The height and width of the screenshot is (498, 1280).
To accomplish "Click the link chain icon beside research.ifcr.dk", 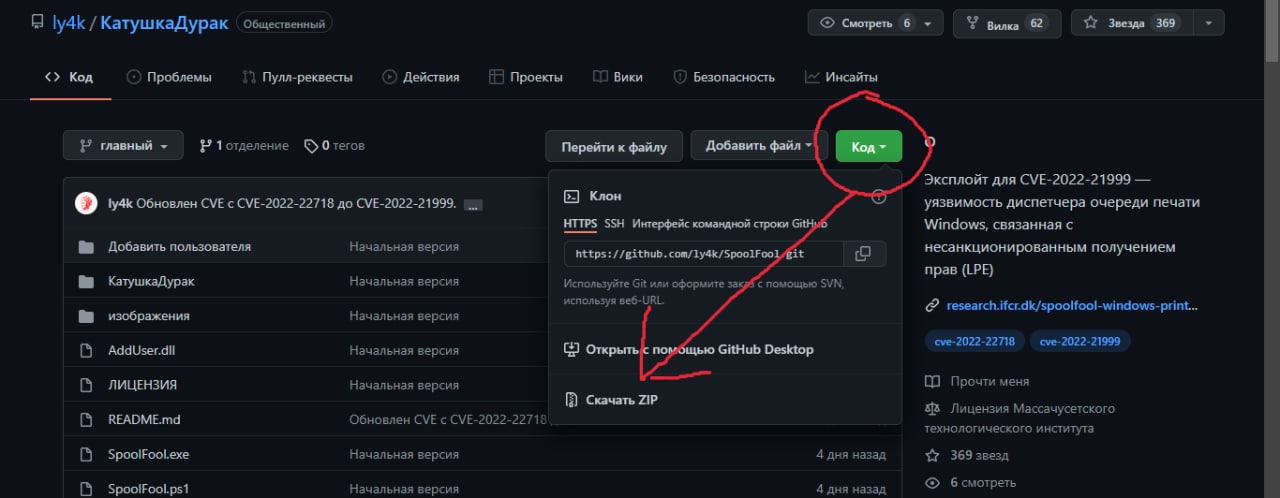I will click(x=932, y=306).
